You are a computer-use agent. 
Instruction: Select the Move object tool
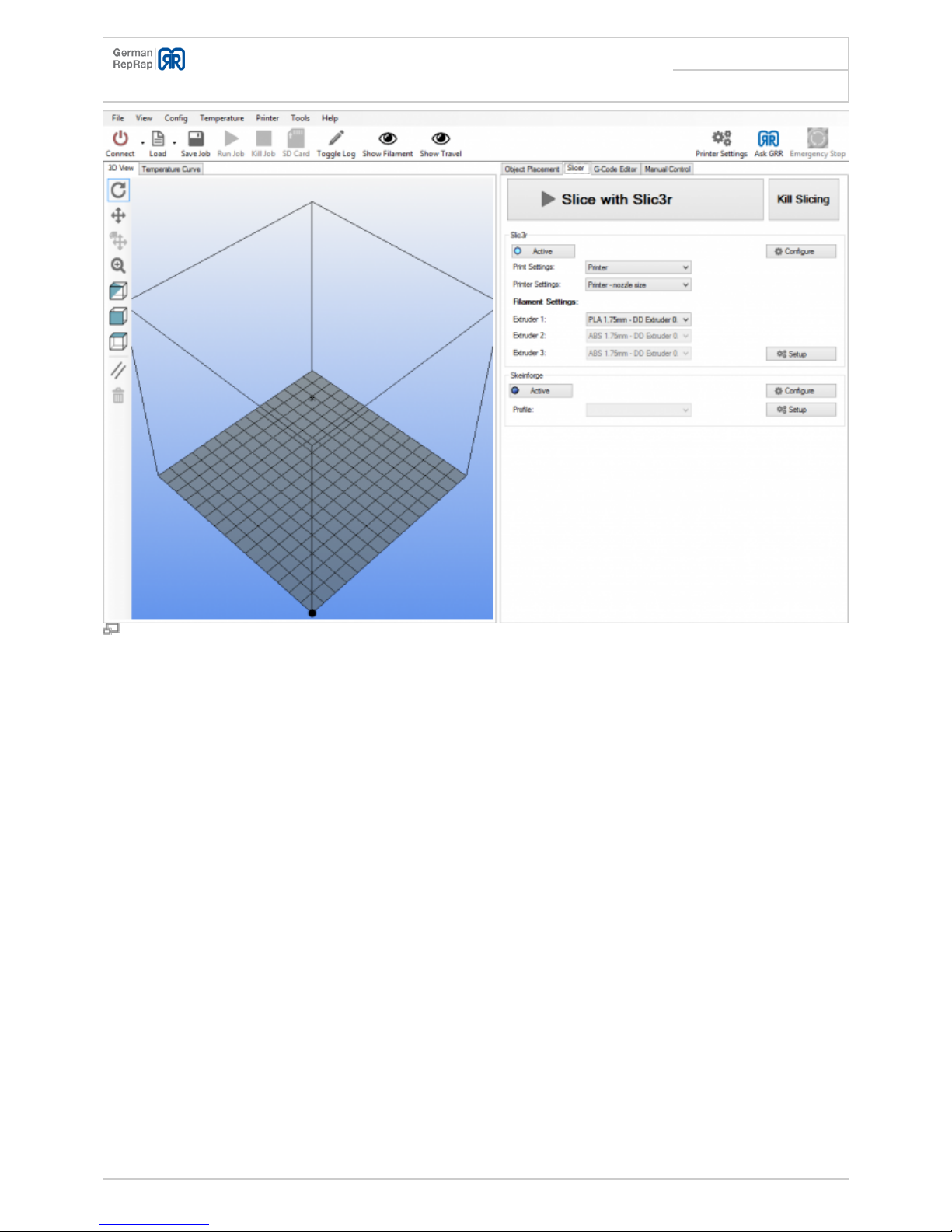point(118,240)
